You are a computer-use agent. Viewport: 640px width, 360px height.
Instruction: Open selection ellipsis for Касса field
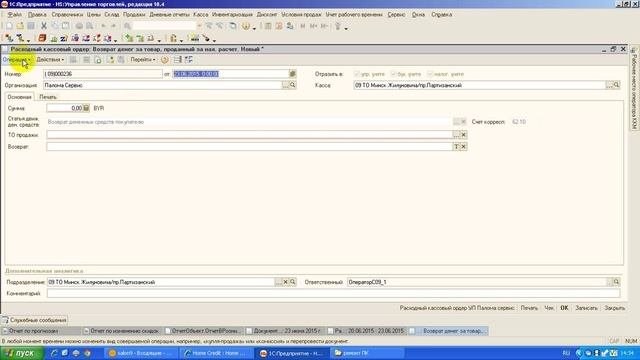609,85
